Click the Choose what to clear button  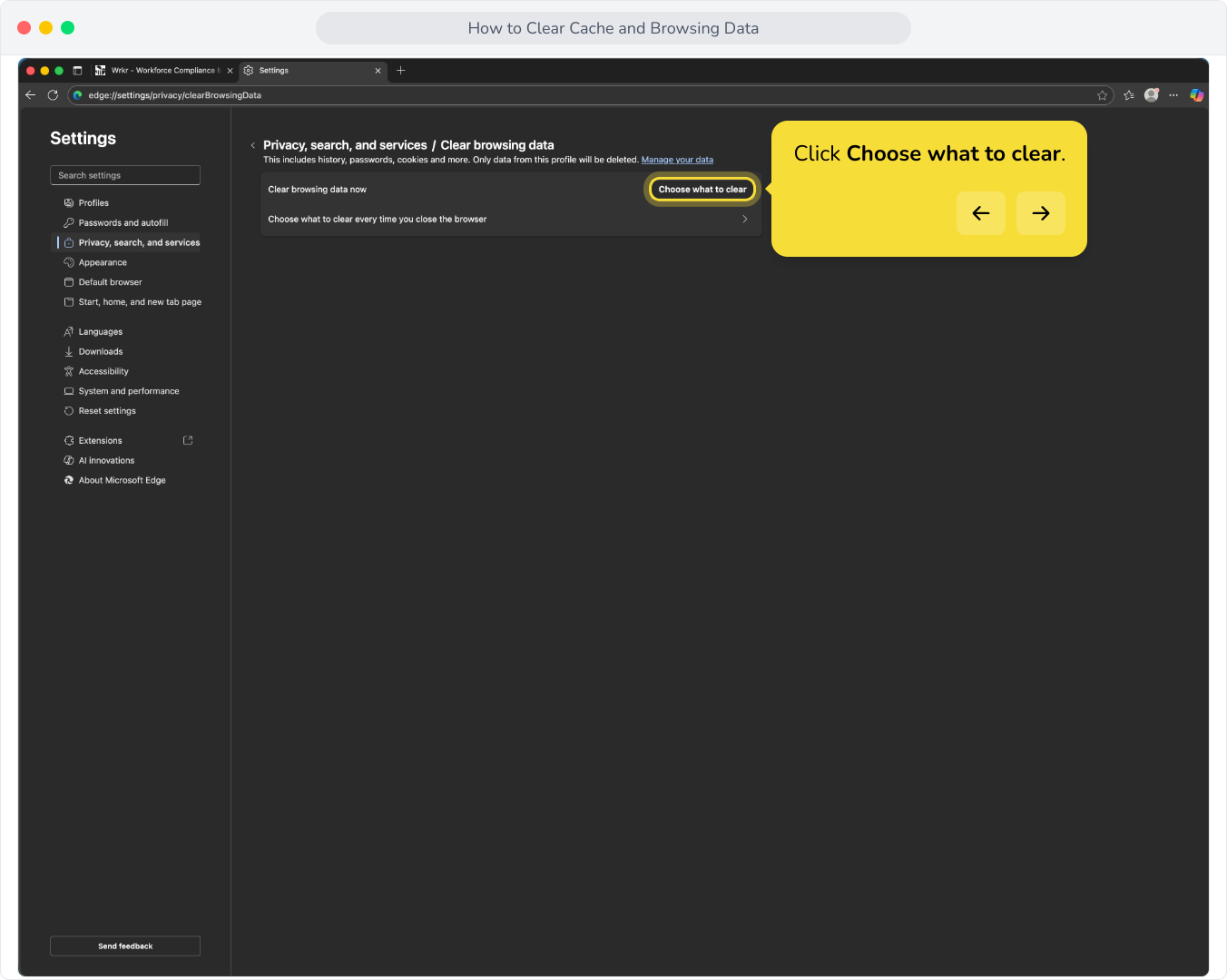click(702, 190)
